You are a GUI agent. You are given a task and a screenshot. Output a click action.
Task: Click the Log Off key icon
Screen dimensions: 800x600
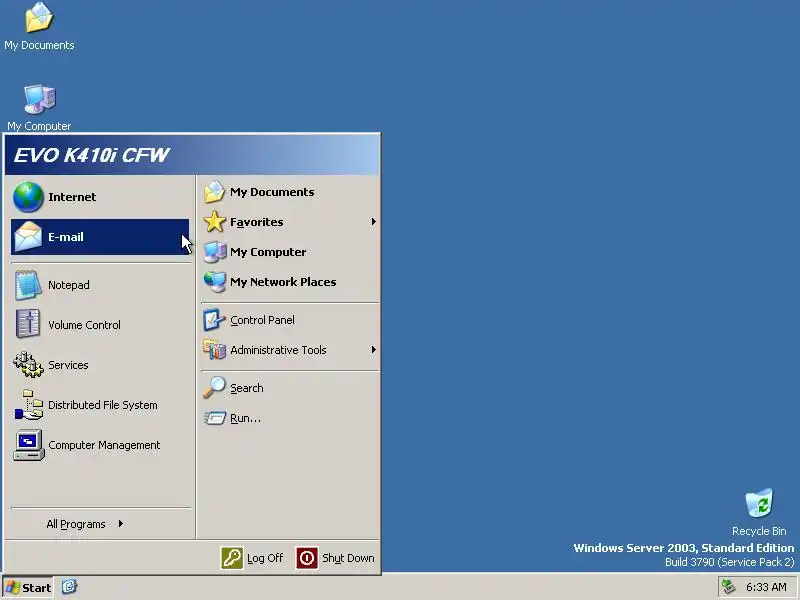232,558
